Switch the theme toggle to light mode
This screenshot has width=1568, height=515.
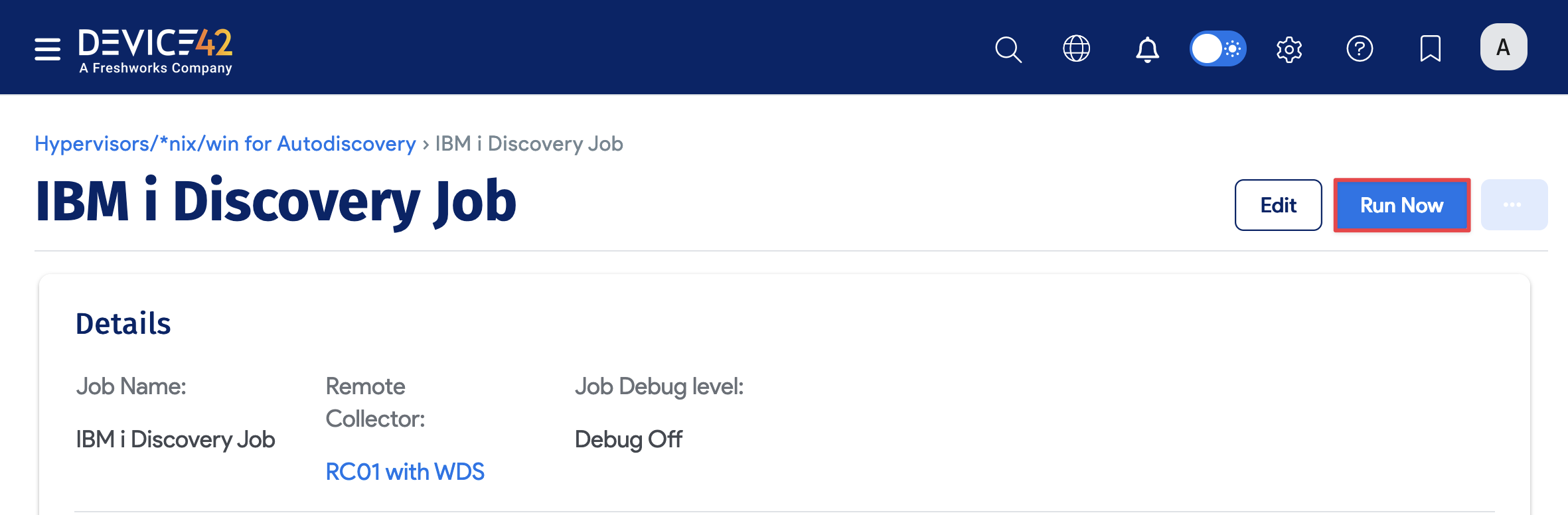[1218, 48]
